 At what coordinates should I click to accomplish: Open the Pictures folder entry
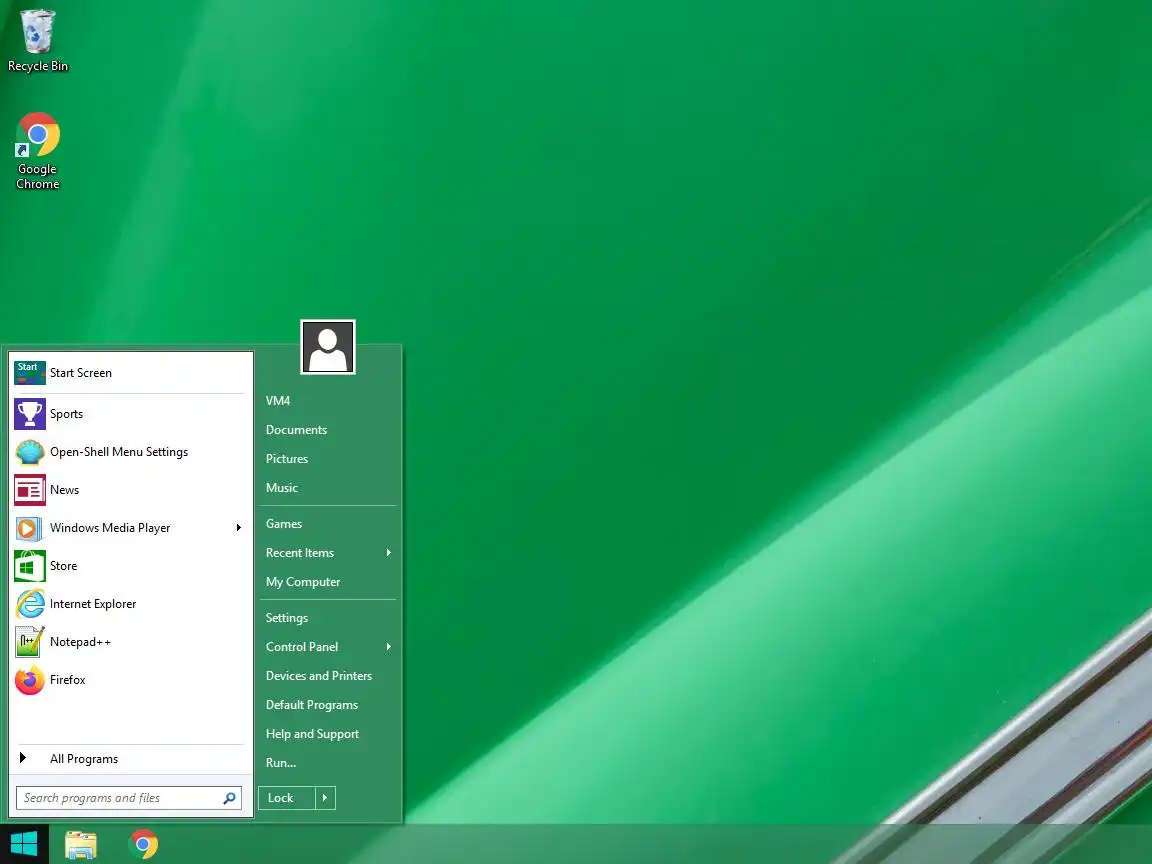coord(287,458)
